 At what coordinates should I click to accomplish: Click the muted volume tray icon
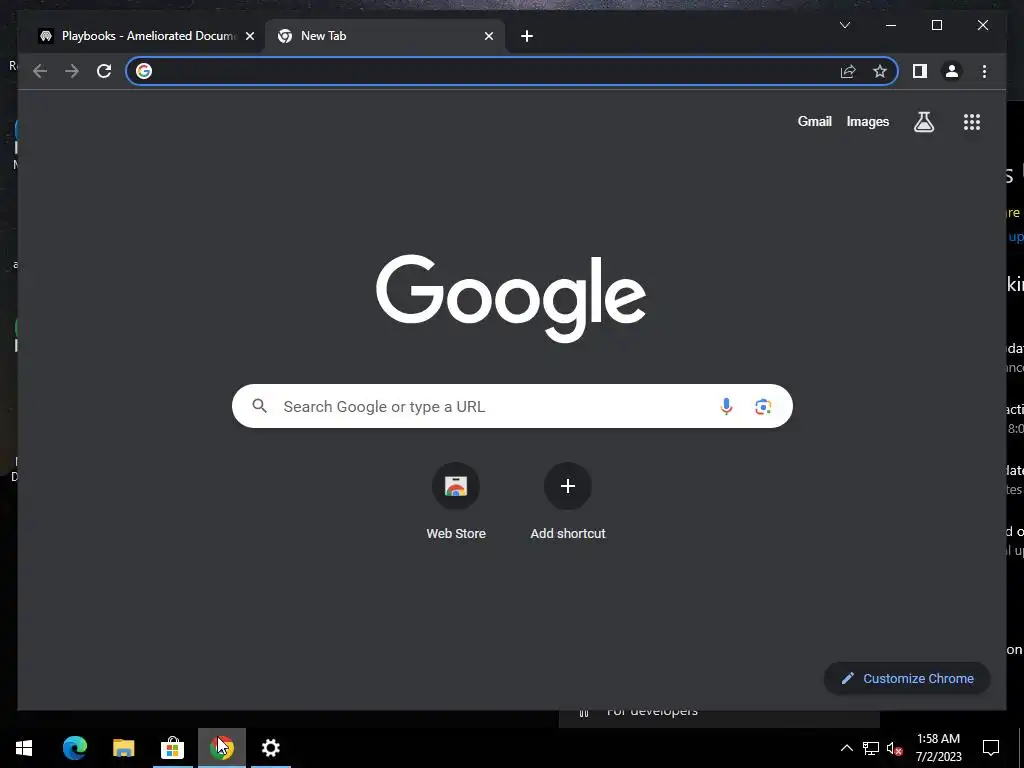[895, 748]
